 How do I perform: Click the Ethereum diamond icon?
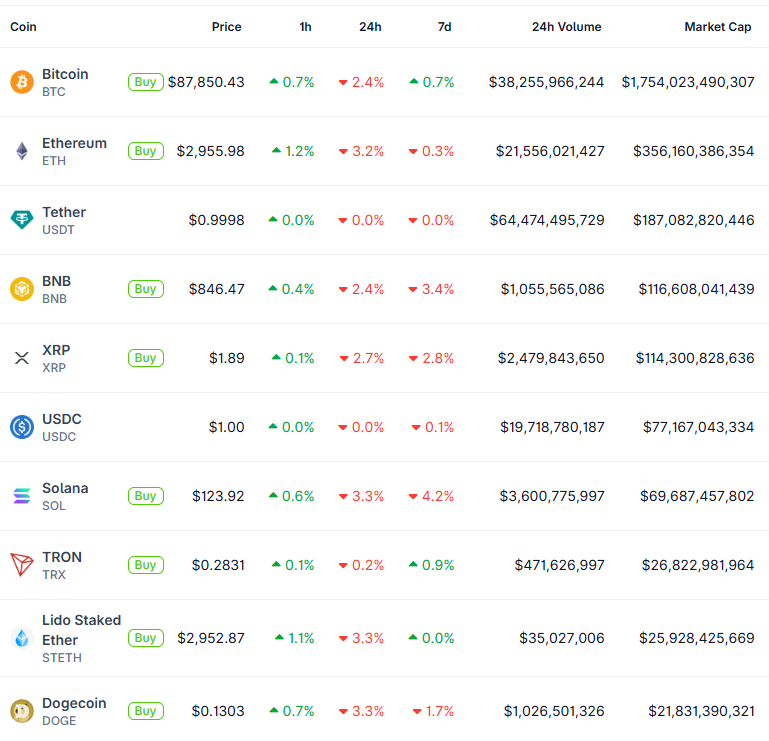(x=21, y=151)
